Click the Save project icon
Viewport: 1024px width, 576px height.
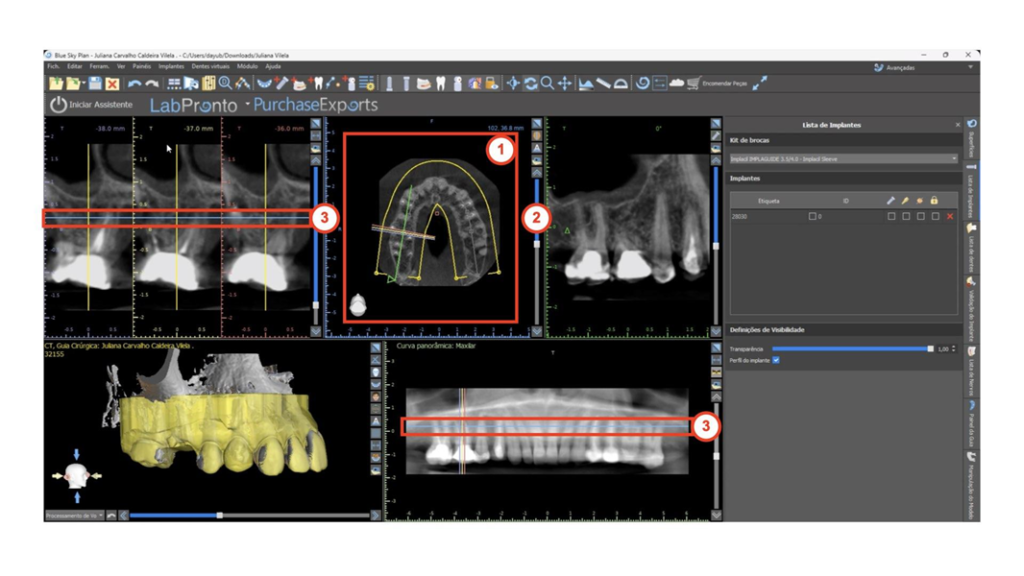pos(95,85)
